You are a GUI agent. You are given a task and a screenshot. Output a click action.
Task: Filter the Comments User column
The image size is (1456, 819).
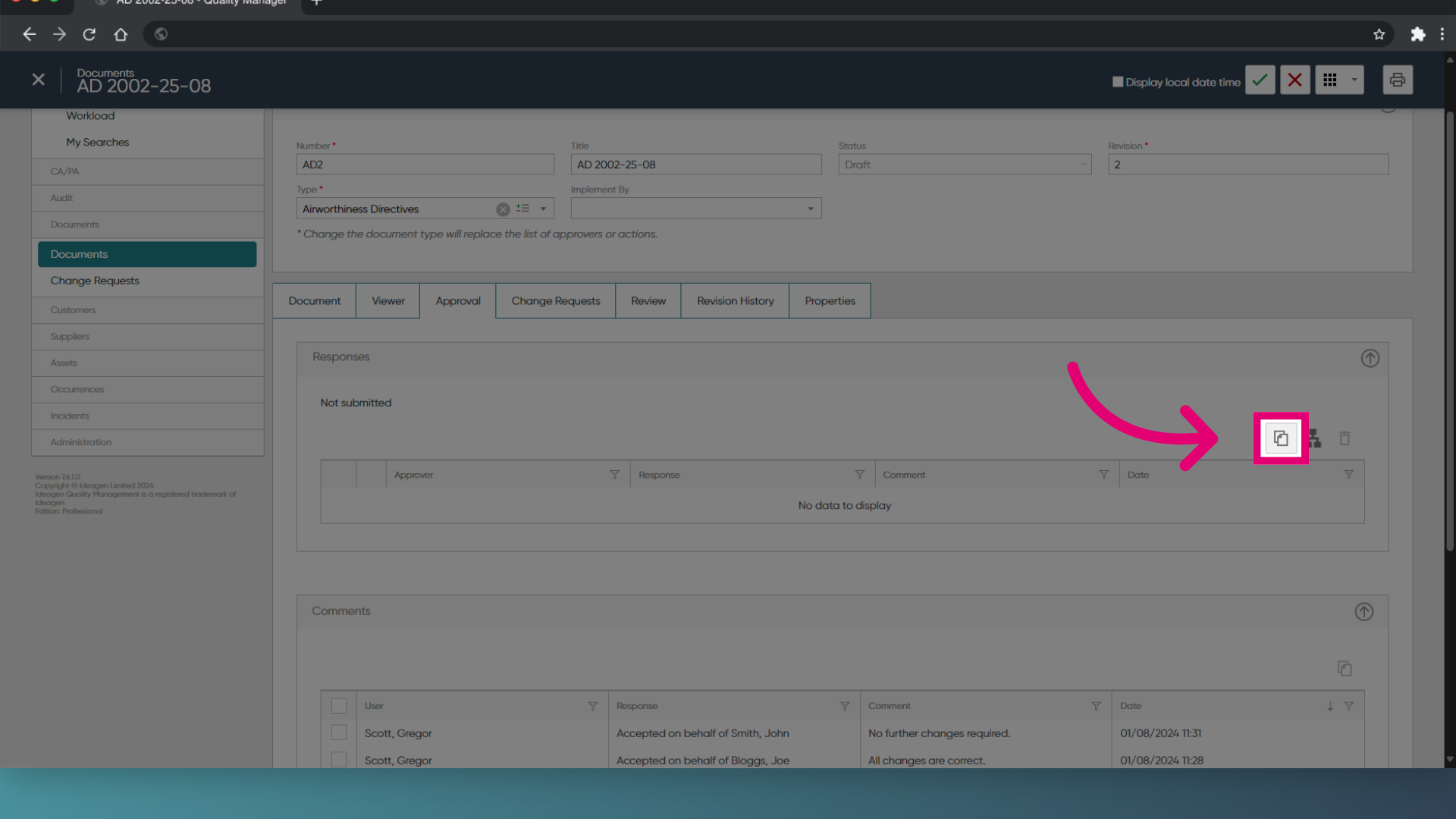[x=592, y=706]
